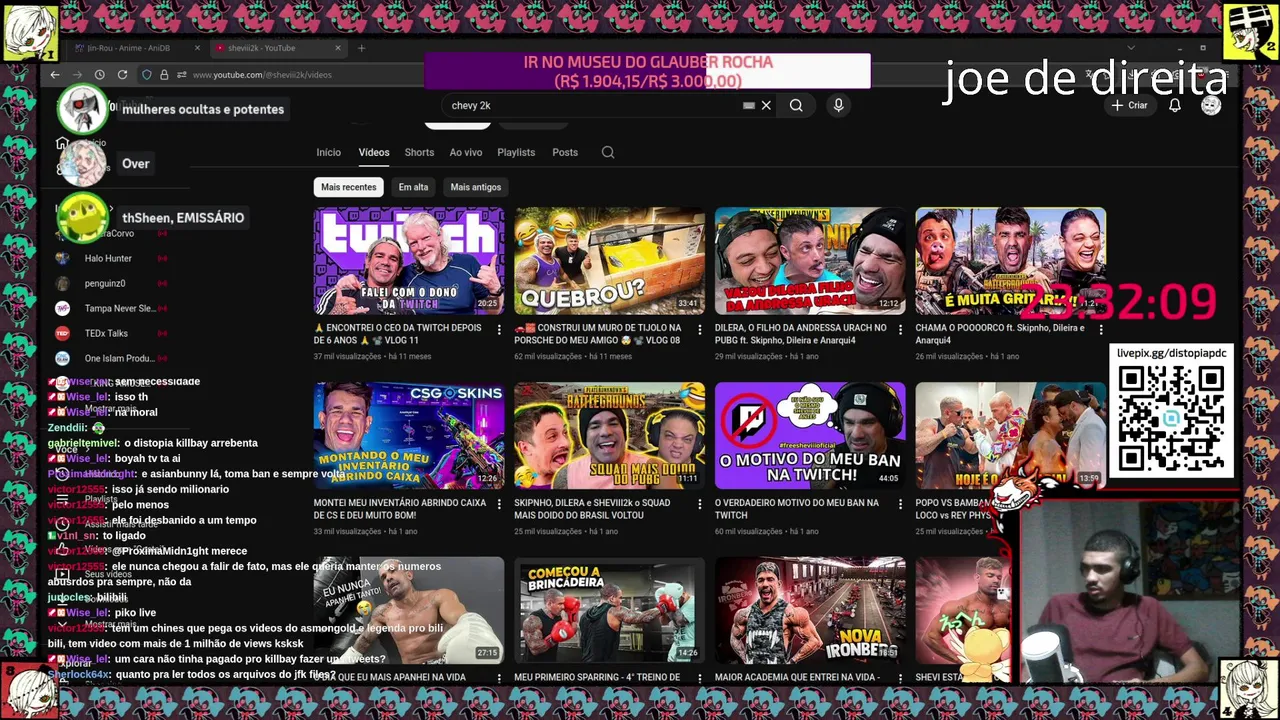Image resolution: width=1280 pixels, height=720 pixels.
Task: Open the channel Shorts tab
Action: tap(419, 152)
